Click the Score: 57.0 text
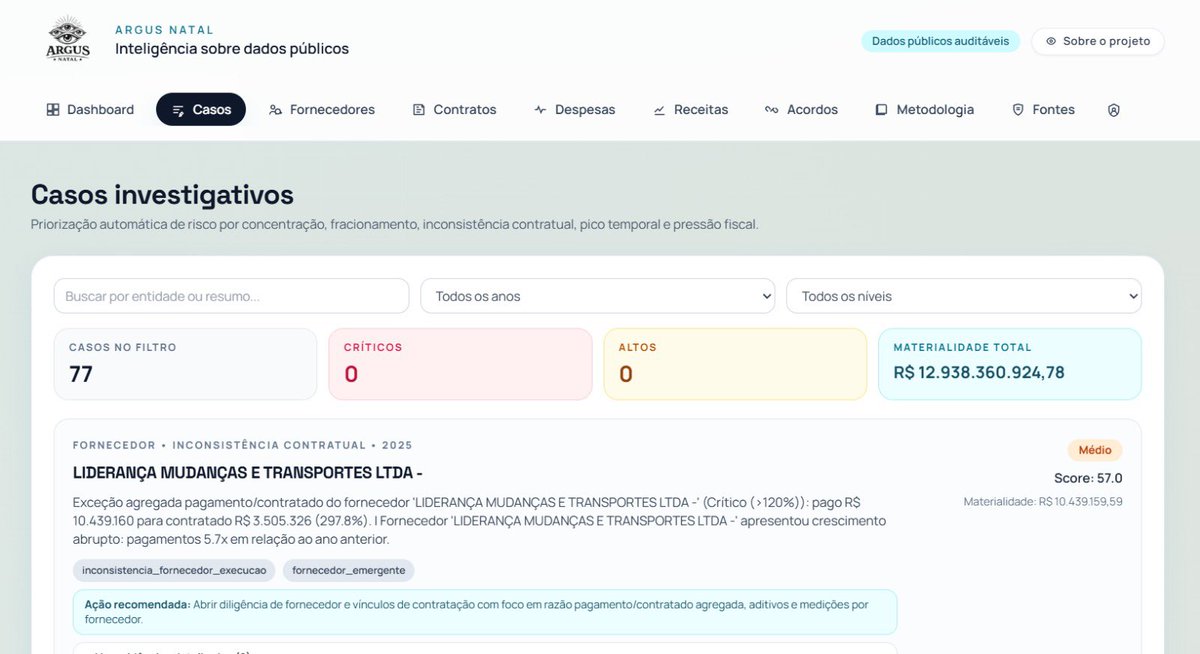The height and width of the screenshot is (654, 1200). (1088, 478)
